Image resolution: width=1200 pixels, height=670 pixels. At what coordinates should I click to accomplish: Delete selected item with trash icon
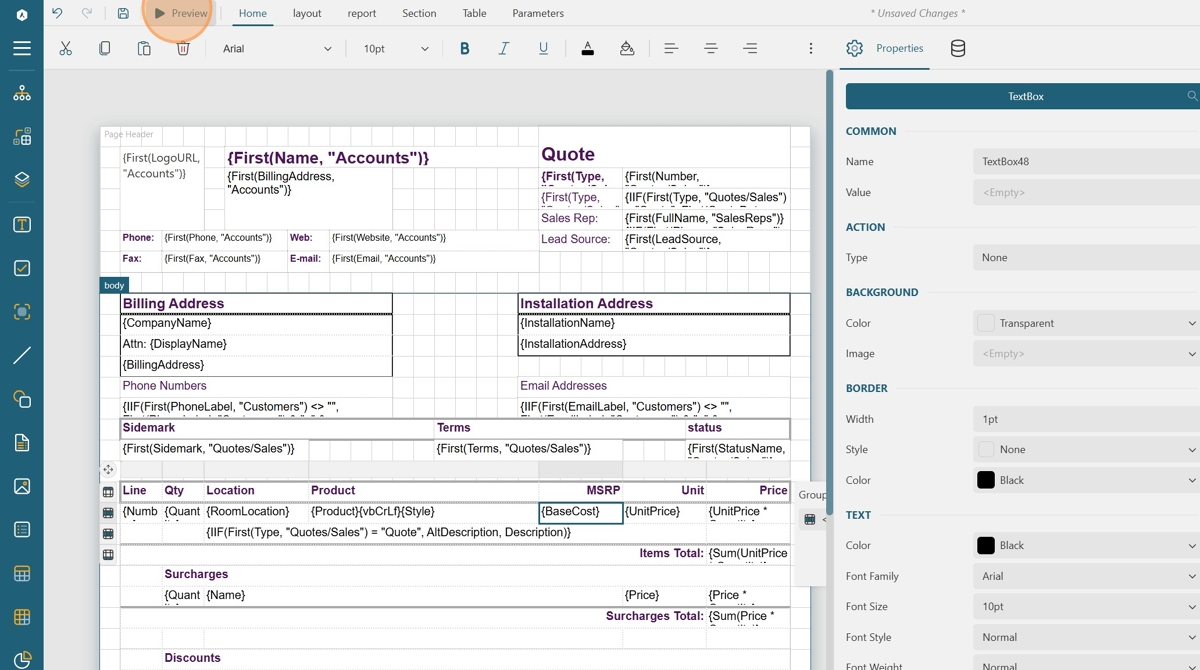tap(183, 48)
